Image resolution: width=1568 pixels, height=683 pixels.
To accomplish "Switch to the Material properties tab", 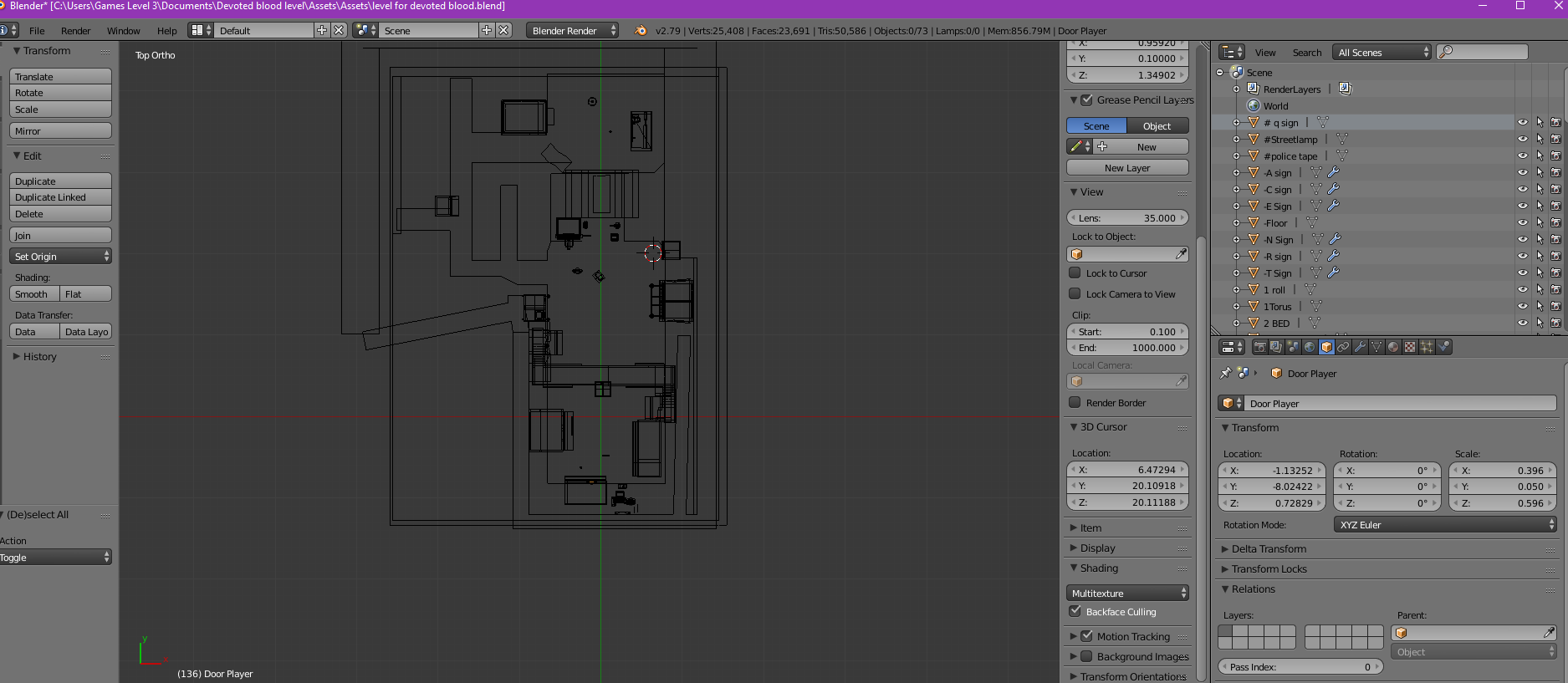I will [x=1393, y=347].
